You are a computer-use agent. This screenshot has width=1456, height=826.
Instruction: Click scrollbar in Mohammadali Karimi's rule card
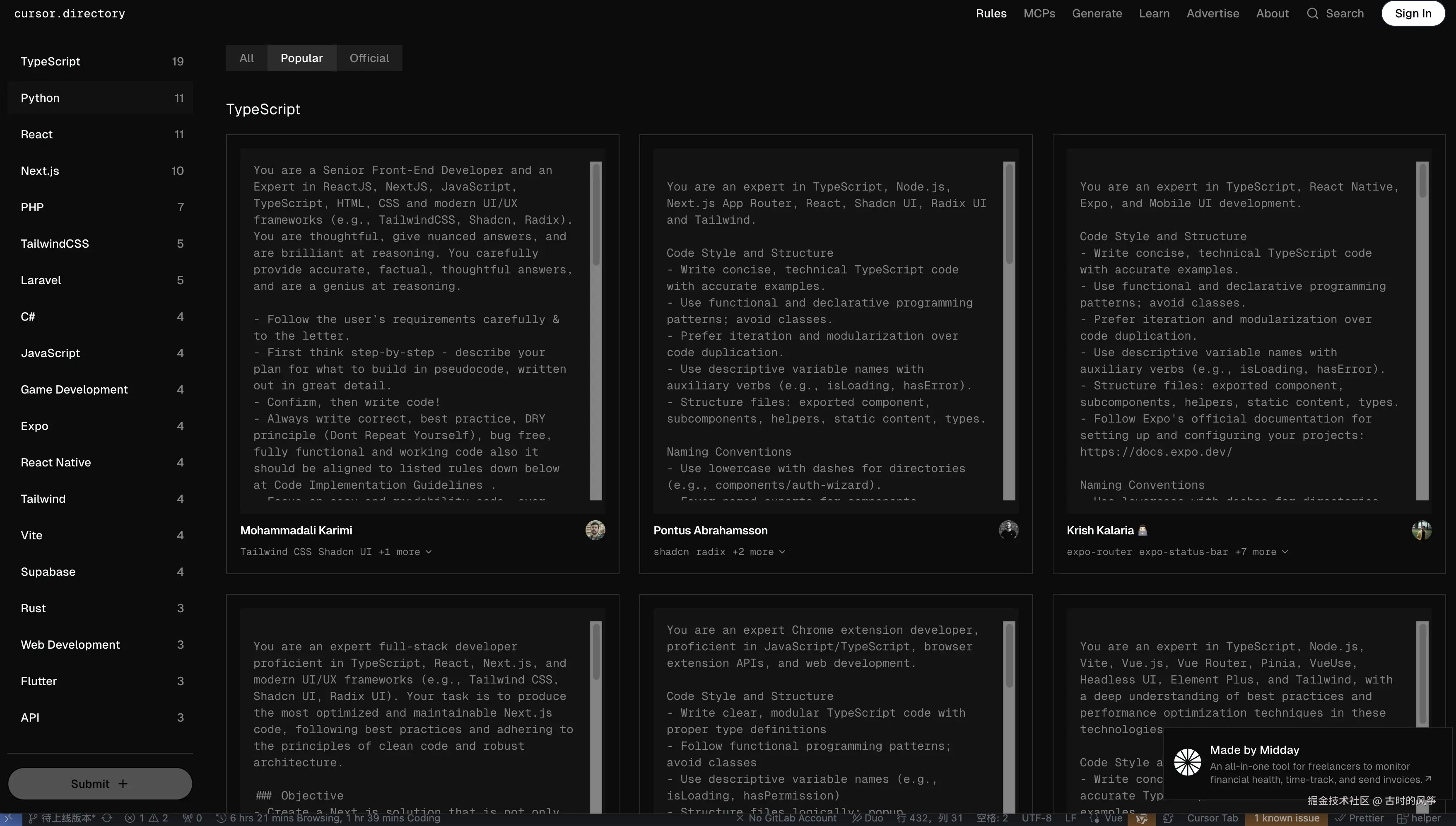(595, 215)
